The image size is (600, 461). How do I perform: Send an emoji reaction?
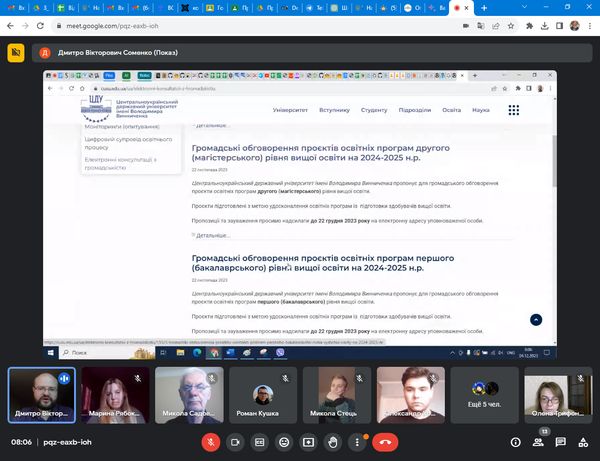tap(284, 441)
